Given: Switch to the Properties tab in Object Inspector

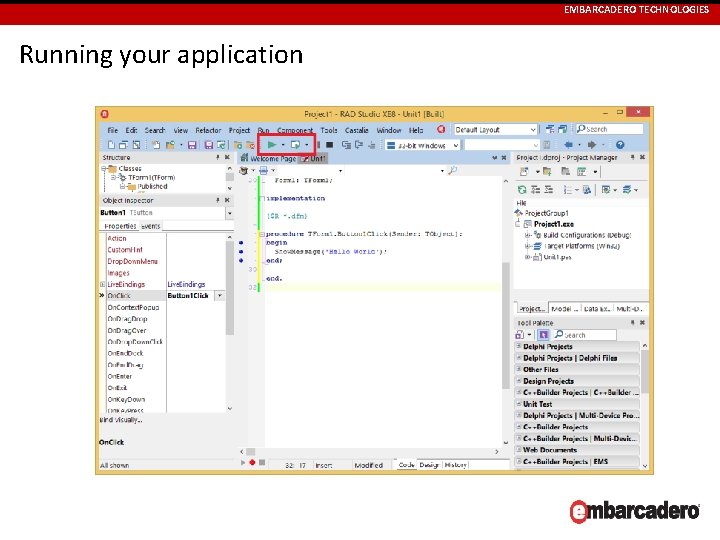Looking at the screenshot, I should (120, 226).
